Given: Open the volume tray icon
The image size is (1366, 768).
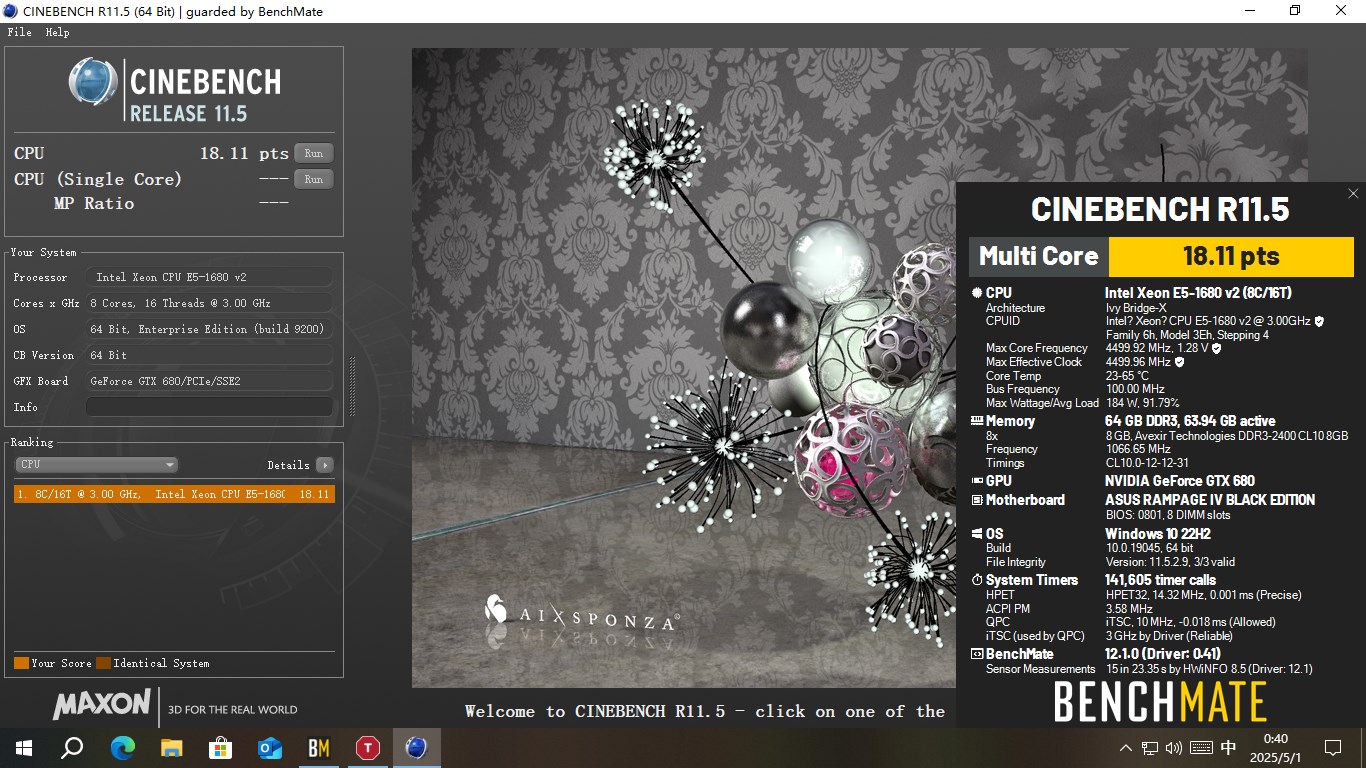Looking at the screenshot, I should coord(1174,747).
